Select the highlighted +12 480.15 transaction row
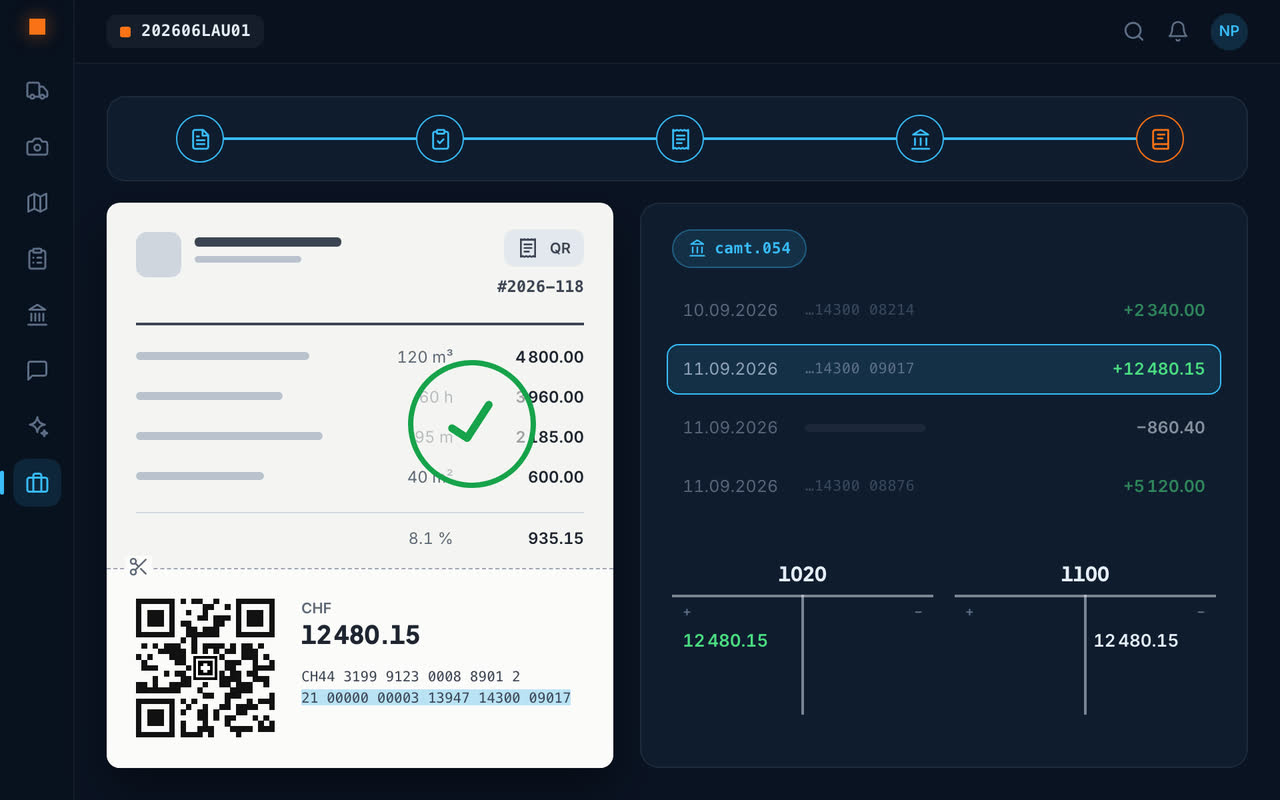 tap(944, 369)
